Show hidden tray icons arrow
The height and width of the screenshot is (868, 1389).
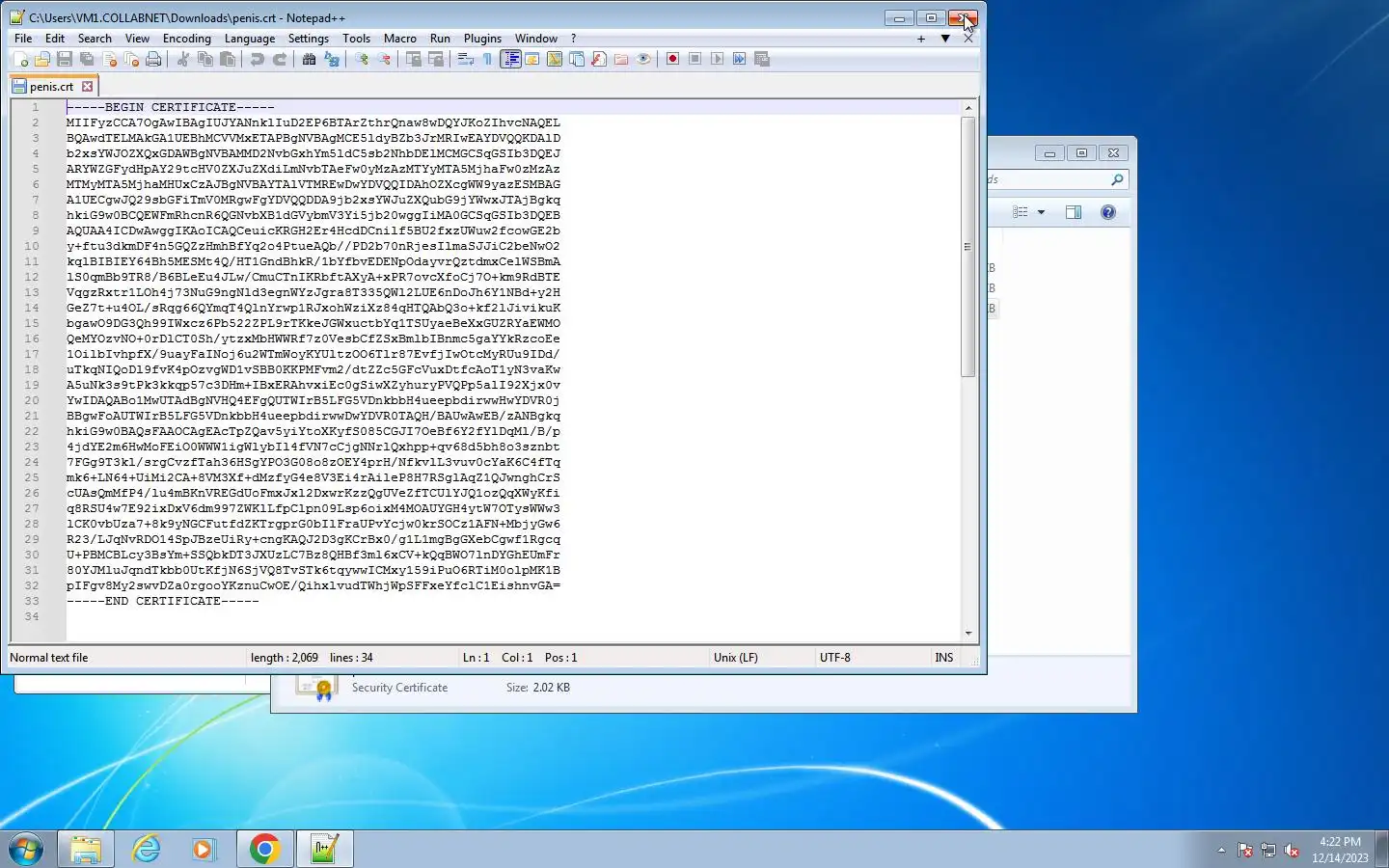pyautogui.click(x=1221, y=850)
